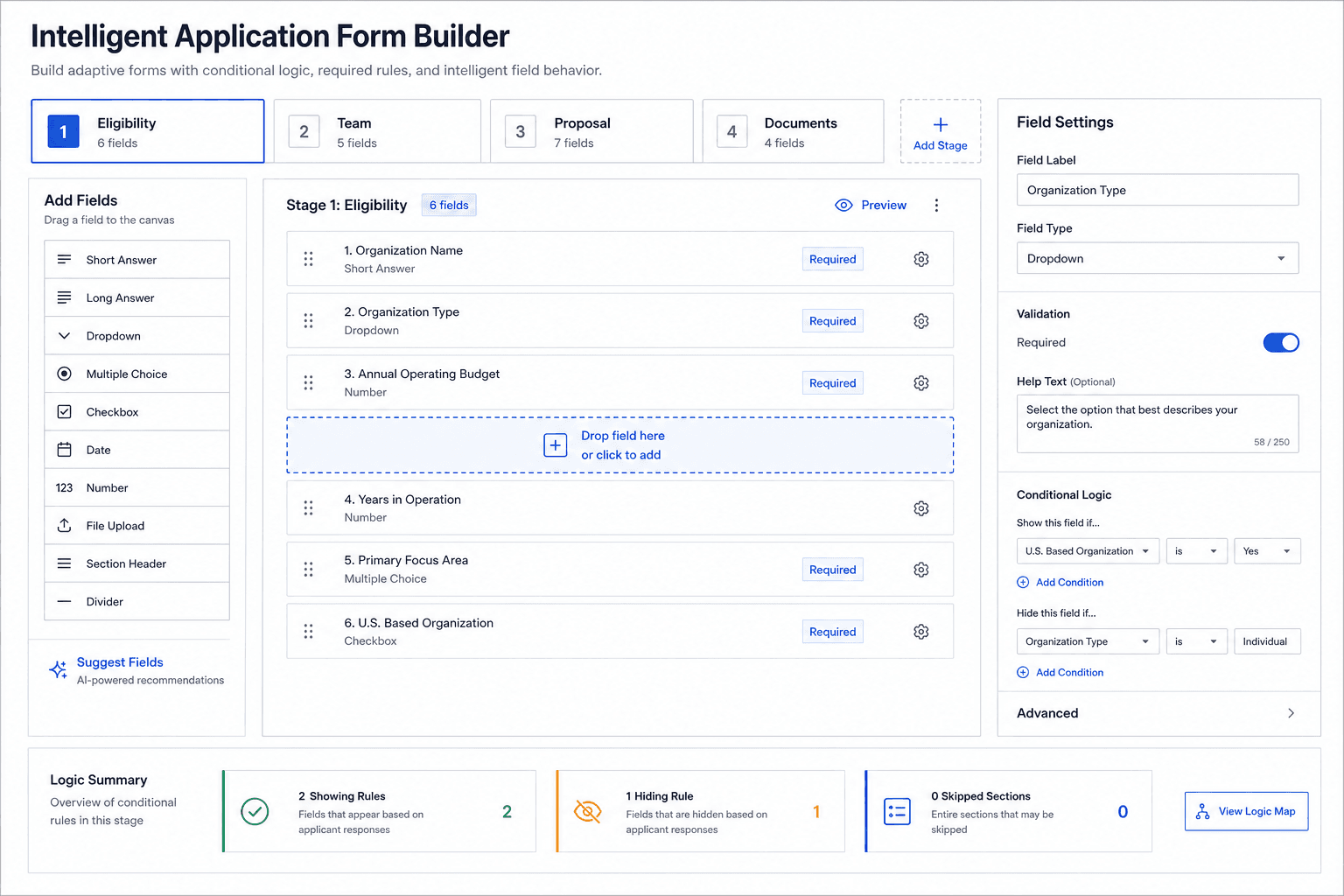1344x896 pixels.
Task: Grab drag handle of U.S. Based Organization row
Action: 308,632
